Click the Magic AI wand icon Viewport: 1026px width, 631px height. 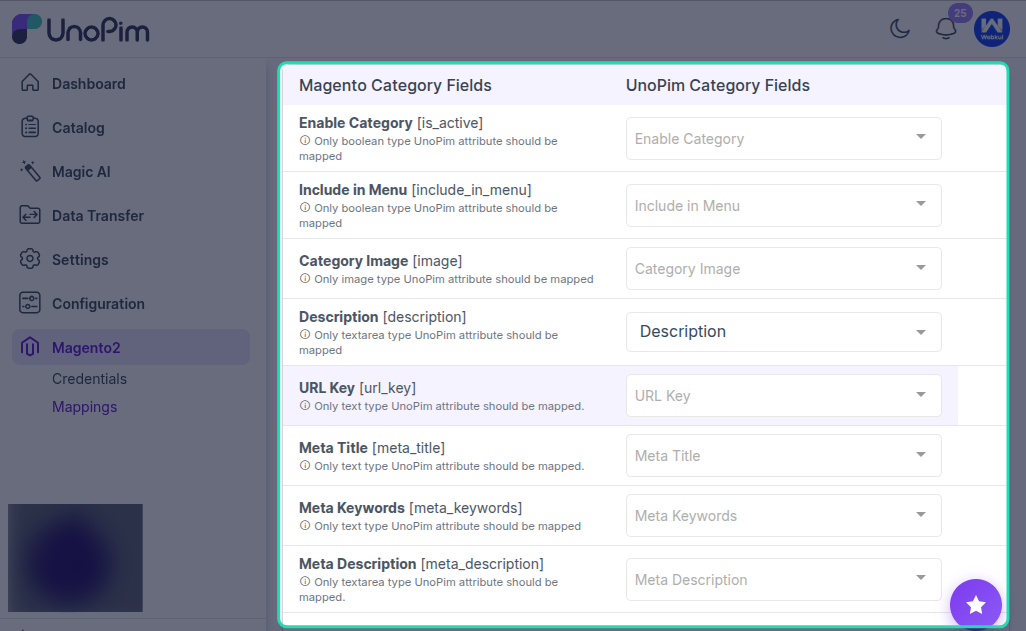click(30, 171)
